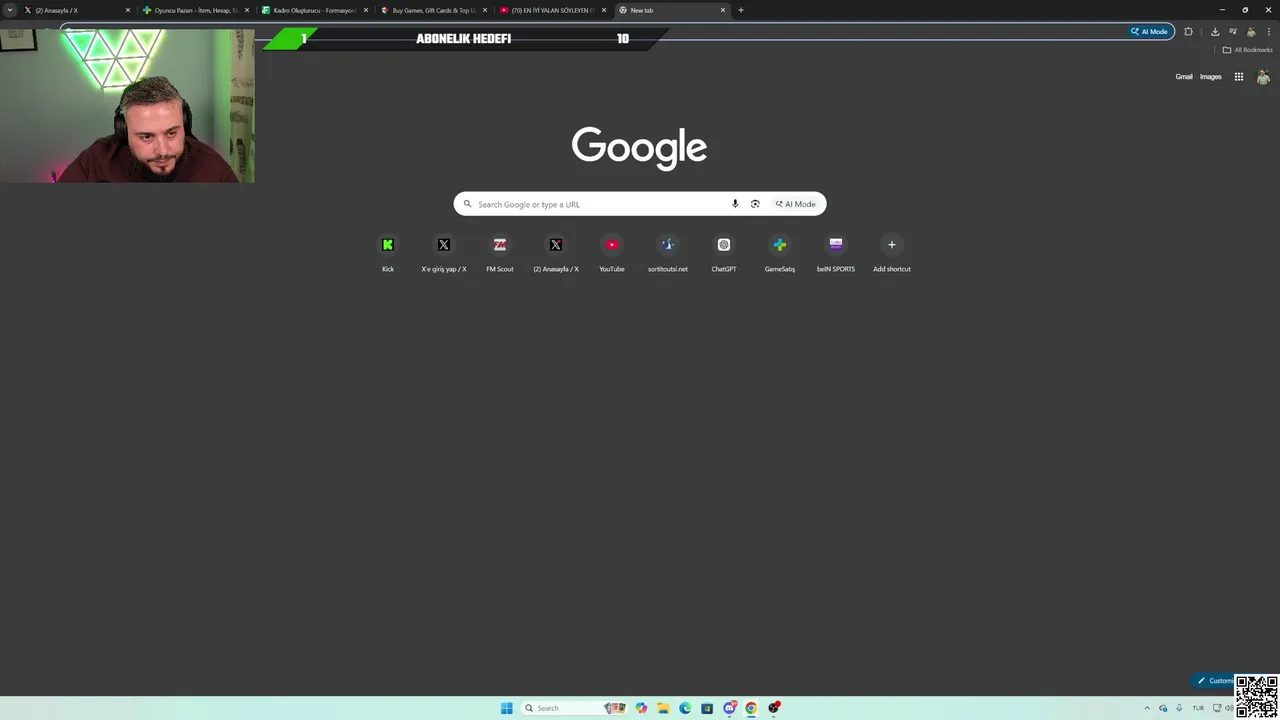
Task: Open the GameSatış shortcut
Action: coord(780,252)
